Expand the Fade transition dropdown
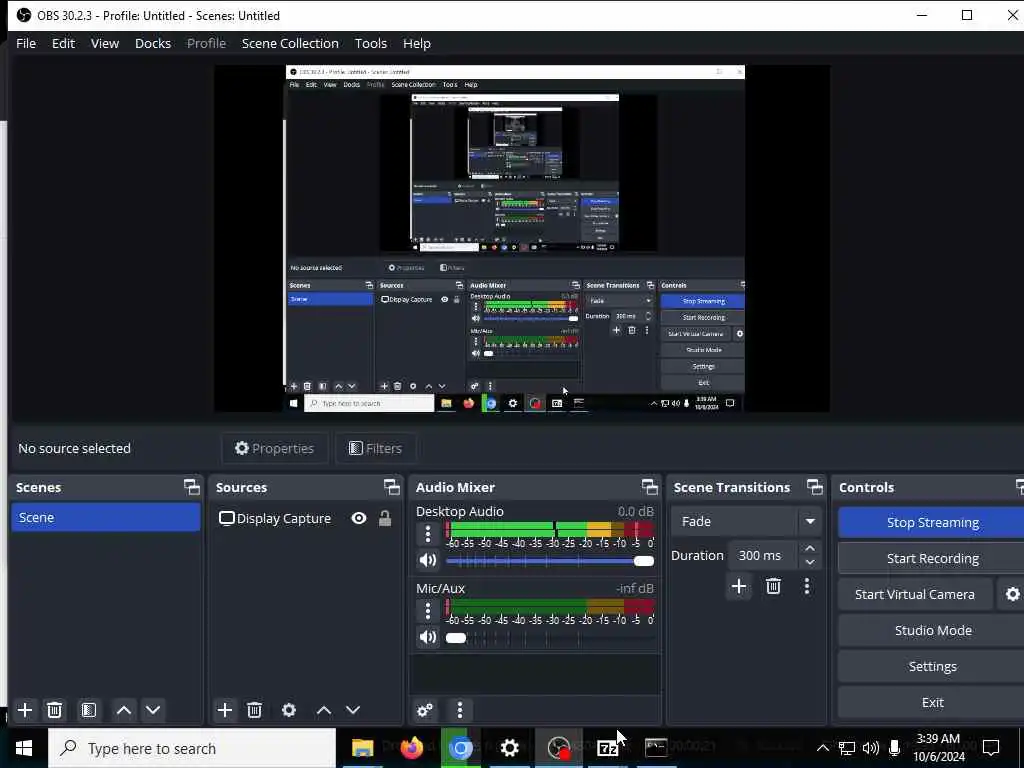1024x768 pixels. coord(810,521)
